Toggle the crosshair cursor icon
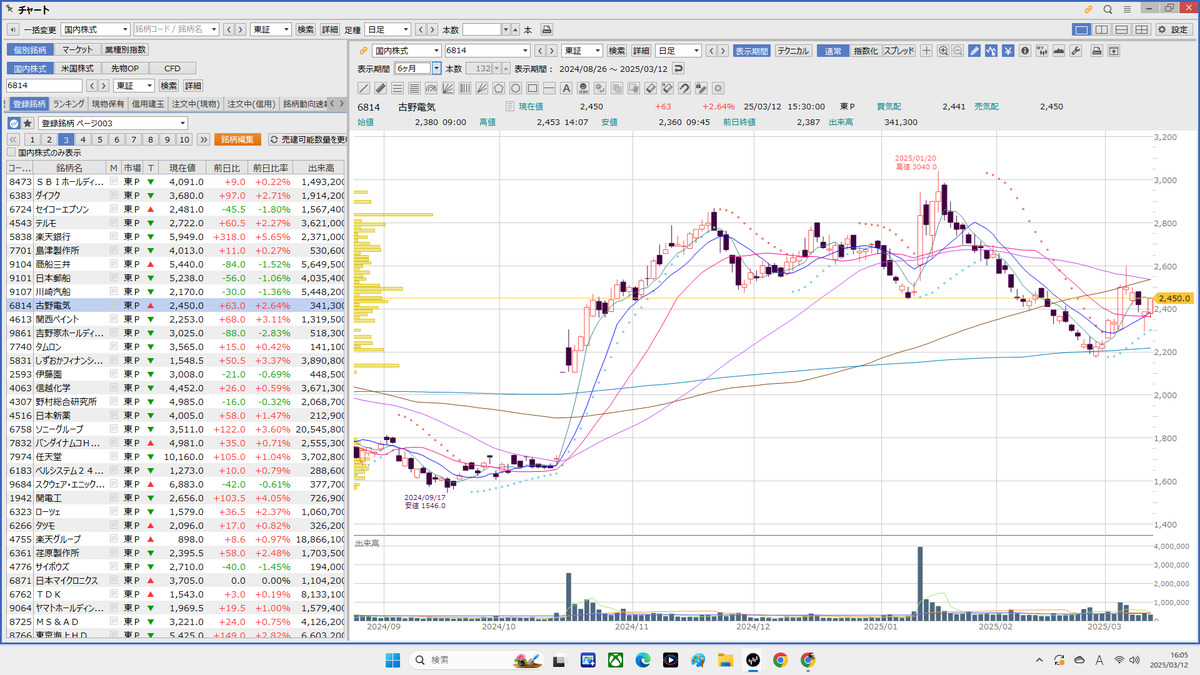 (x=926, y=51)
